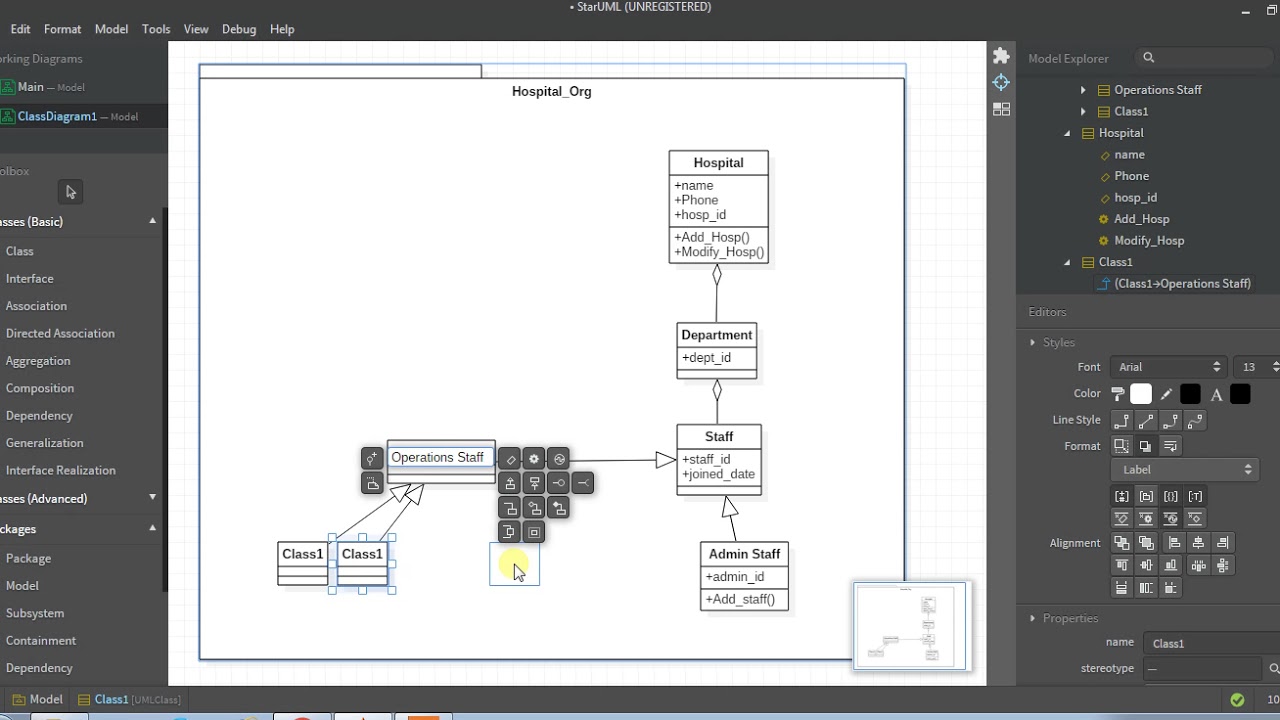
Task: Click the white fill color swatch
Action: [x=1141, y=394]
